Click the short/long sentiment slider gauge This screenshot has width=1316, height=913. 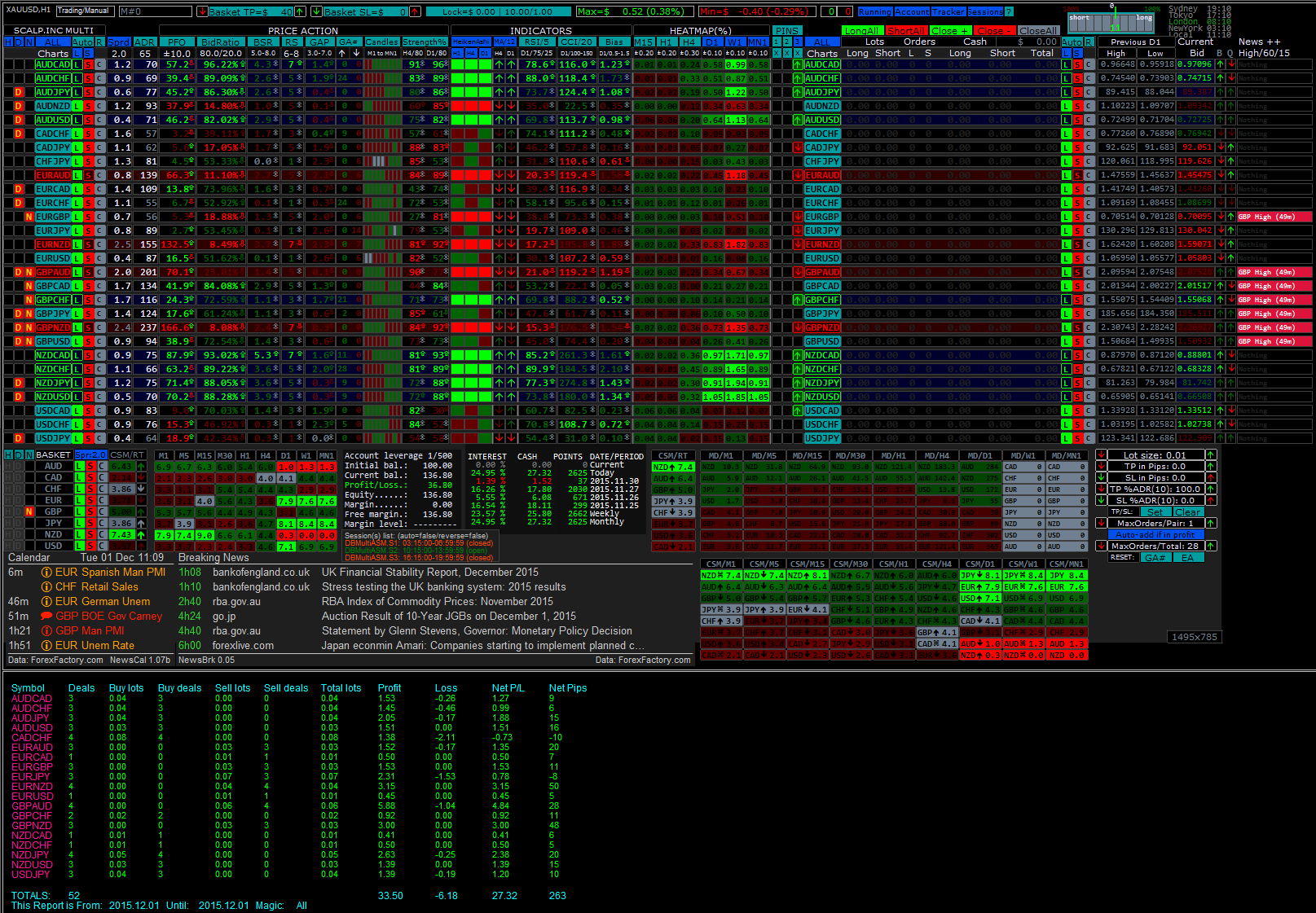tap(1111, 22)
